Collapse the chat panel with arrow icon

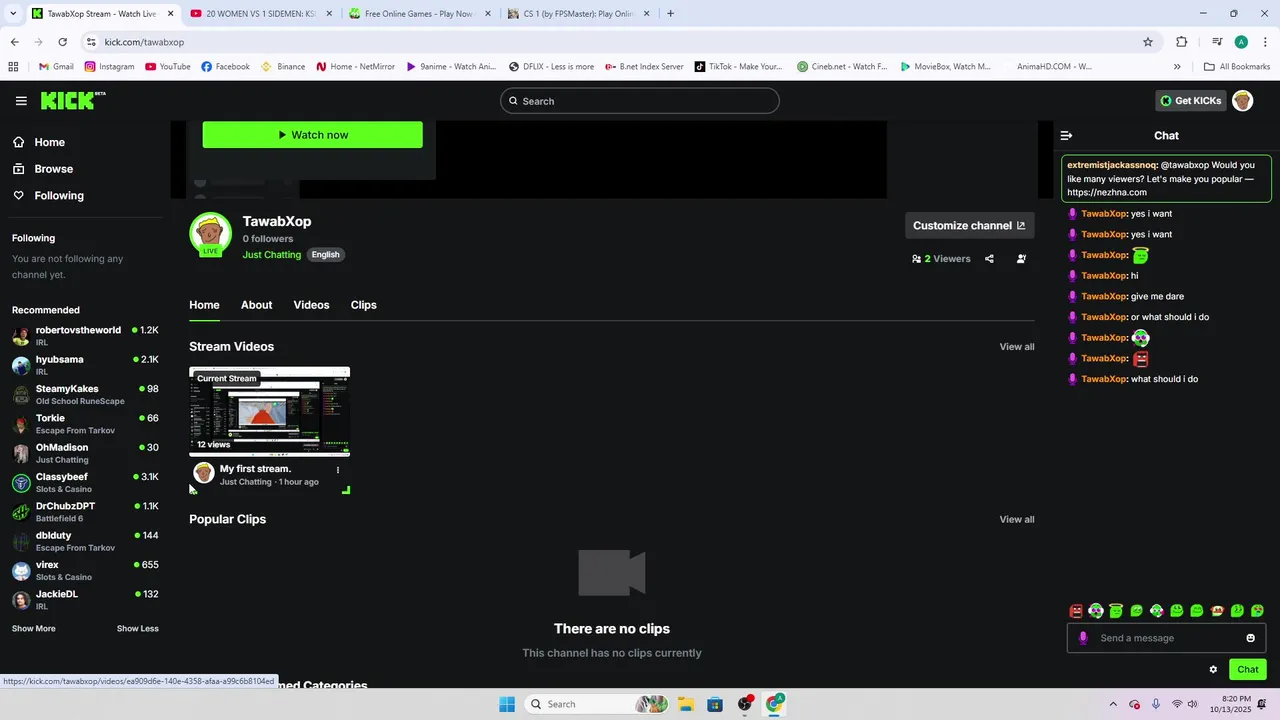[x=1066, y=135]
